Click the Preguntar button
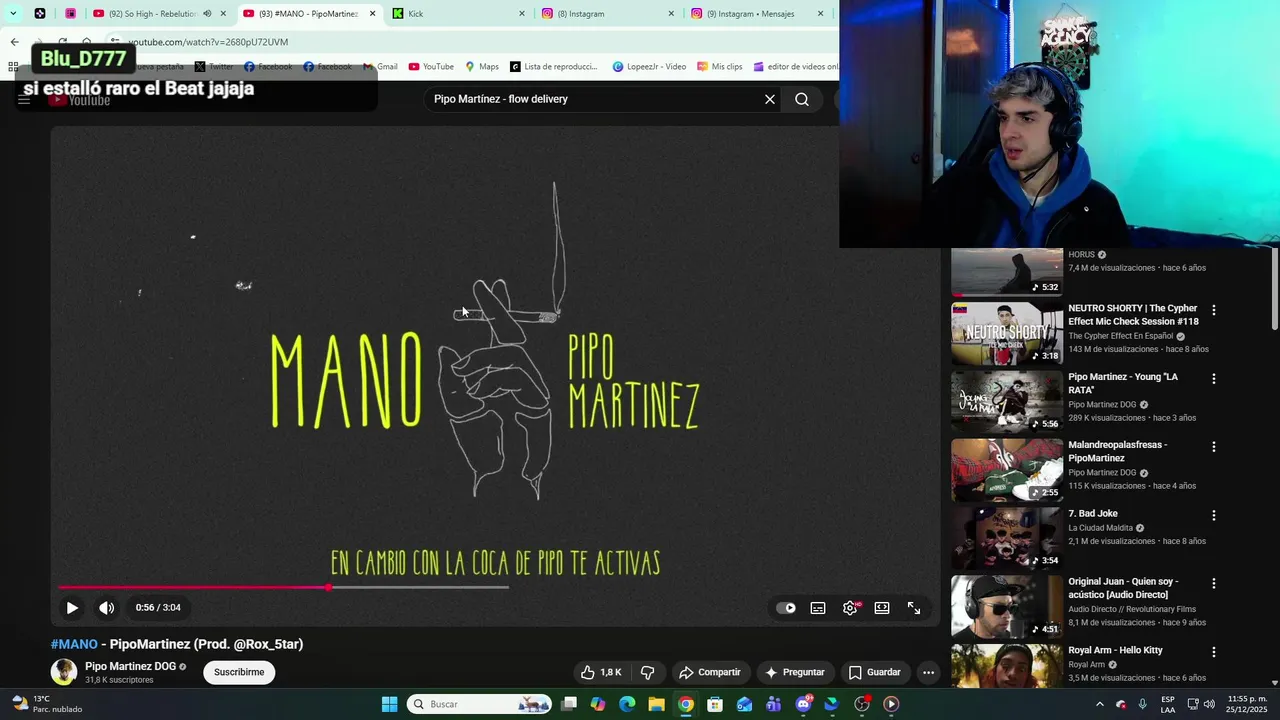Screen dimensions: 1280x720 pyautogui.click(x=795, y=672)
